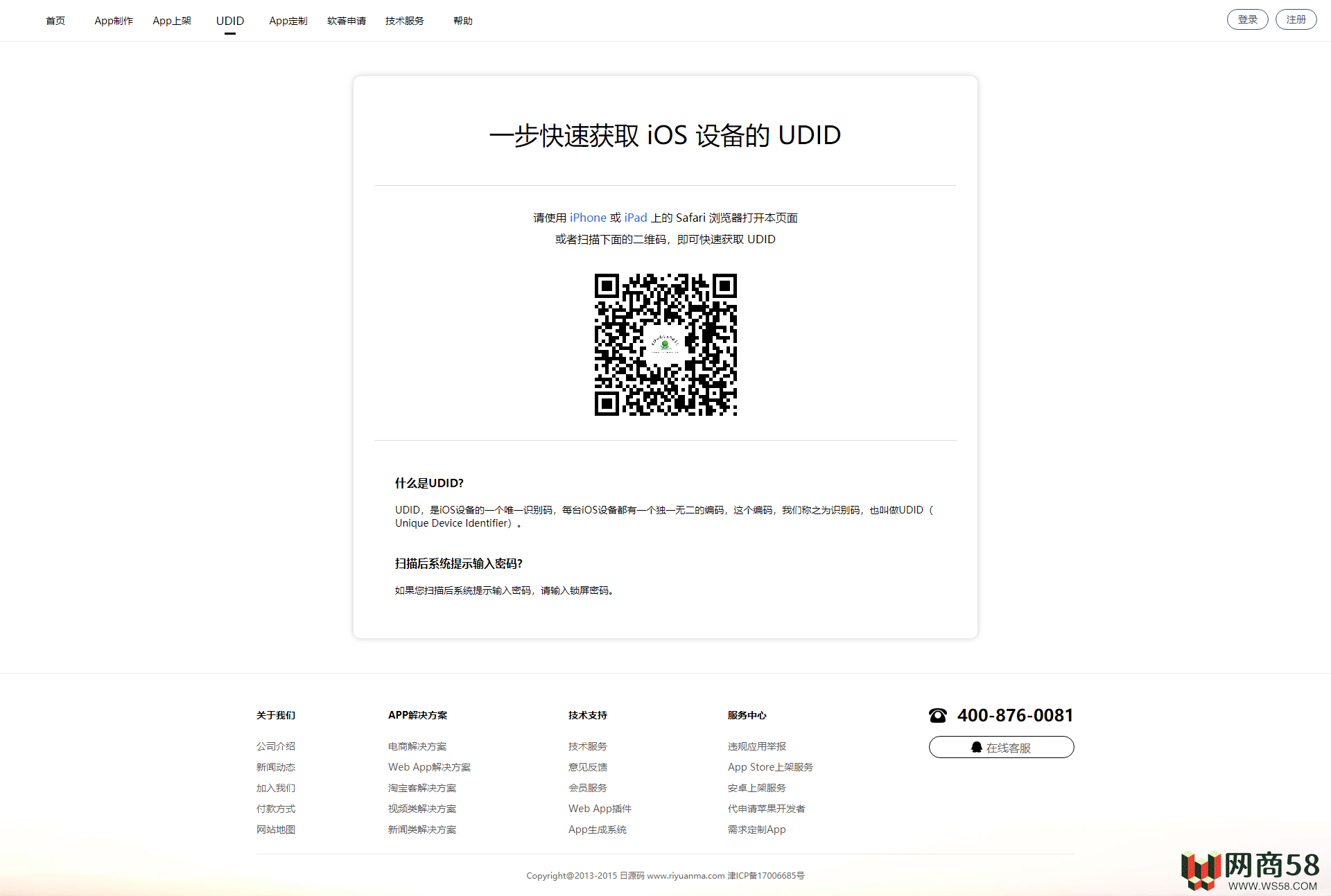The image size is (1331, 896).
Task: Open the 意见反馈 footer link
Action: pyautogui.click(x=588, y=767)
